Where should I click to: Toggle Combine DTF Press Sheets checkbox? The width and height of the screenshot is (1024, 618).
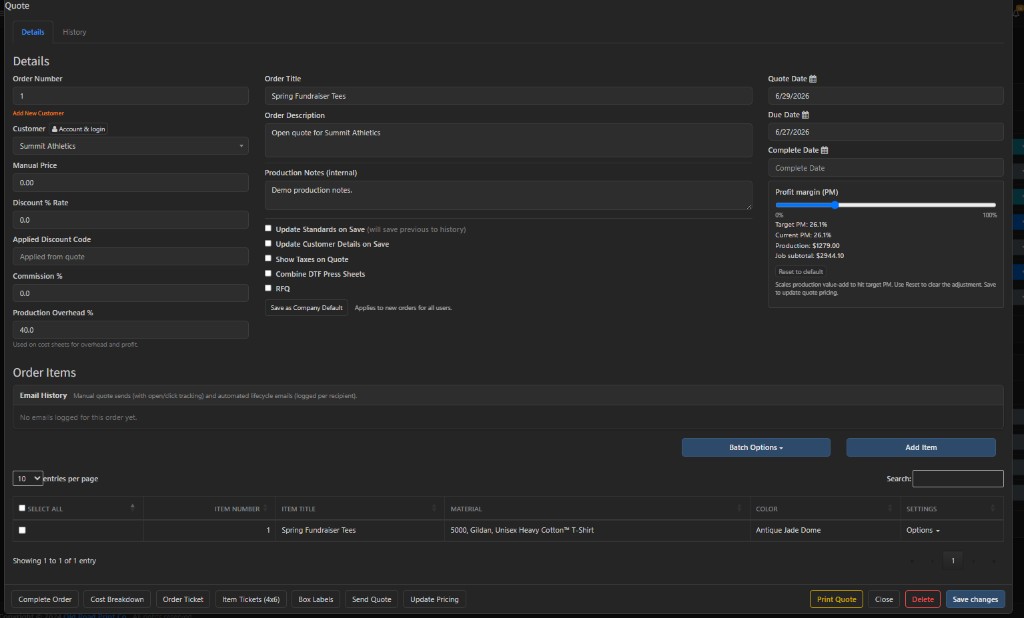coord(268,274)
